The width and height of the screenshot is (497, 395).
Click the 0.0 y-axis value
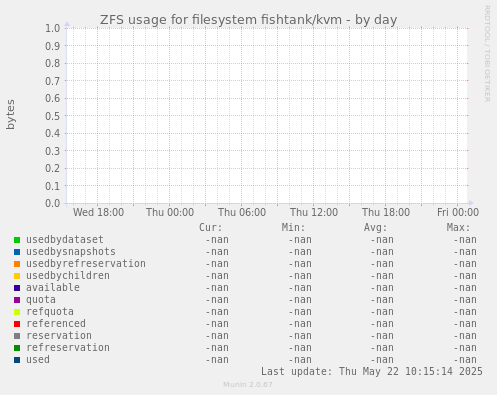tap(53, 203)
